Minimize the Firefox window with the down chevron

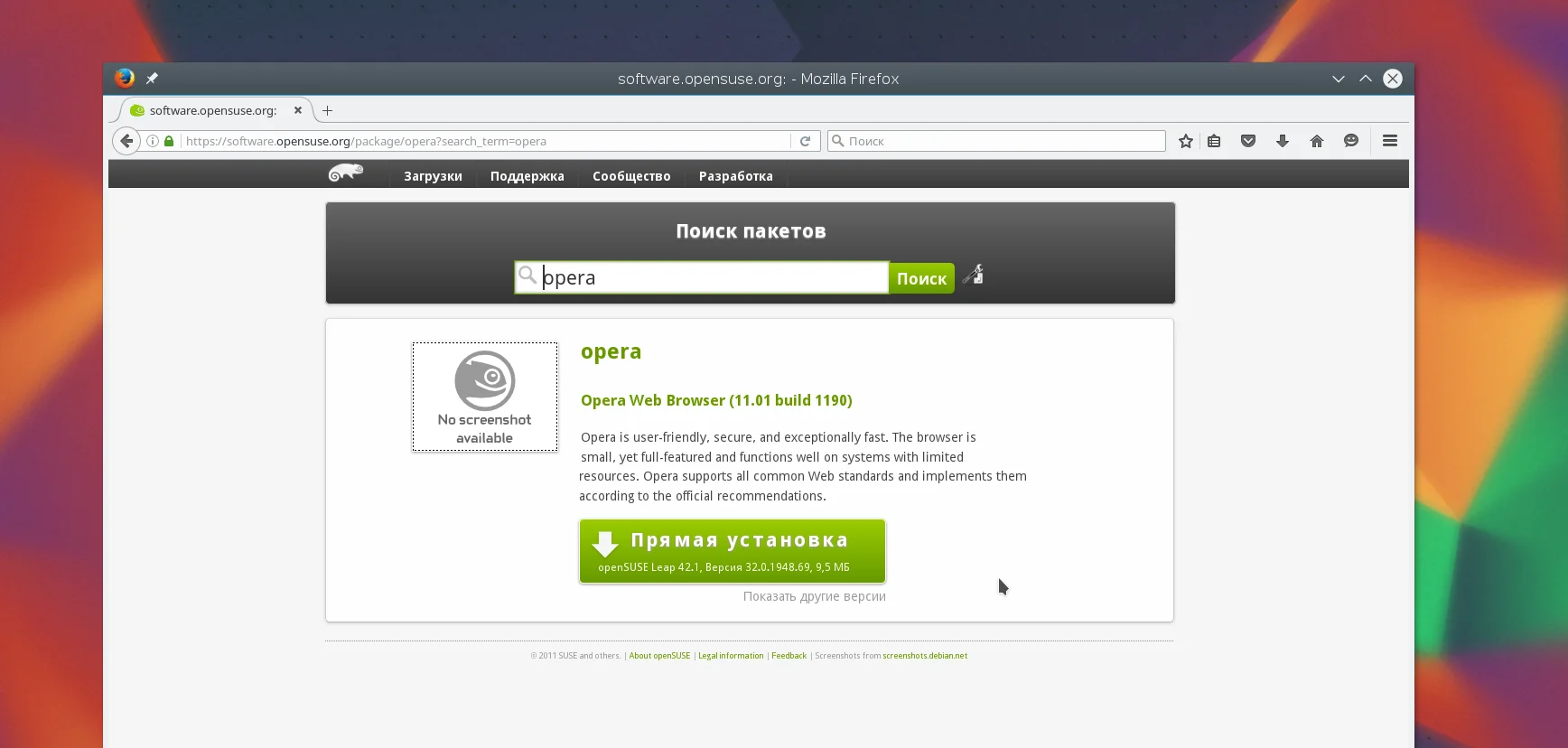1339,79
